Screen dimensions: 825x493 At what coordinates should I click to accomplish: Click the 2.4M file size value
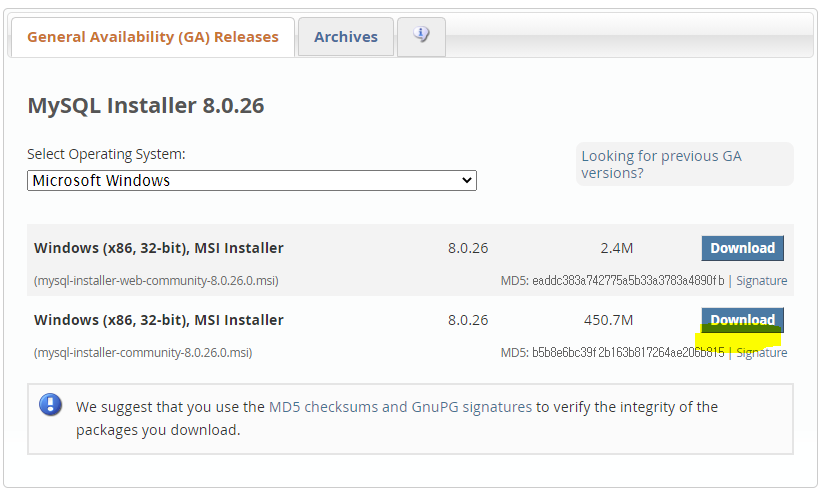[617, 248]
